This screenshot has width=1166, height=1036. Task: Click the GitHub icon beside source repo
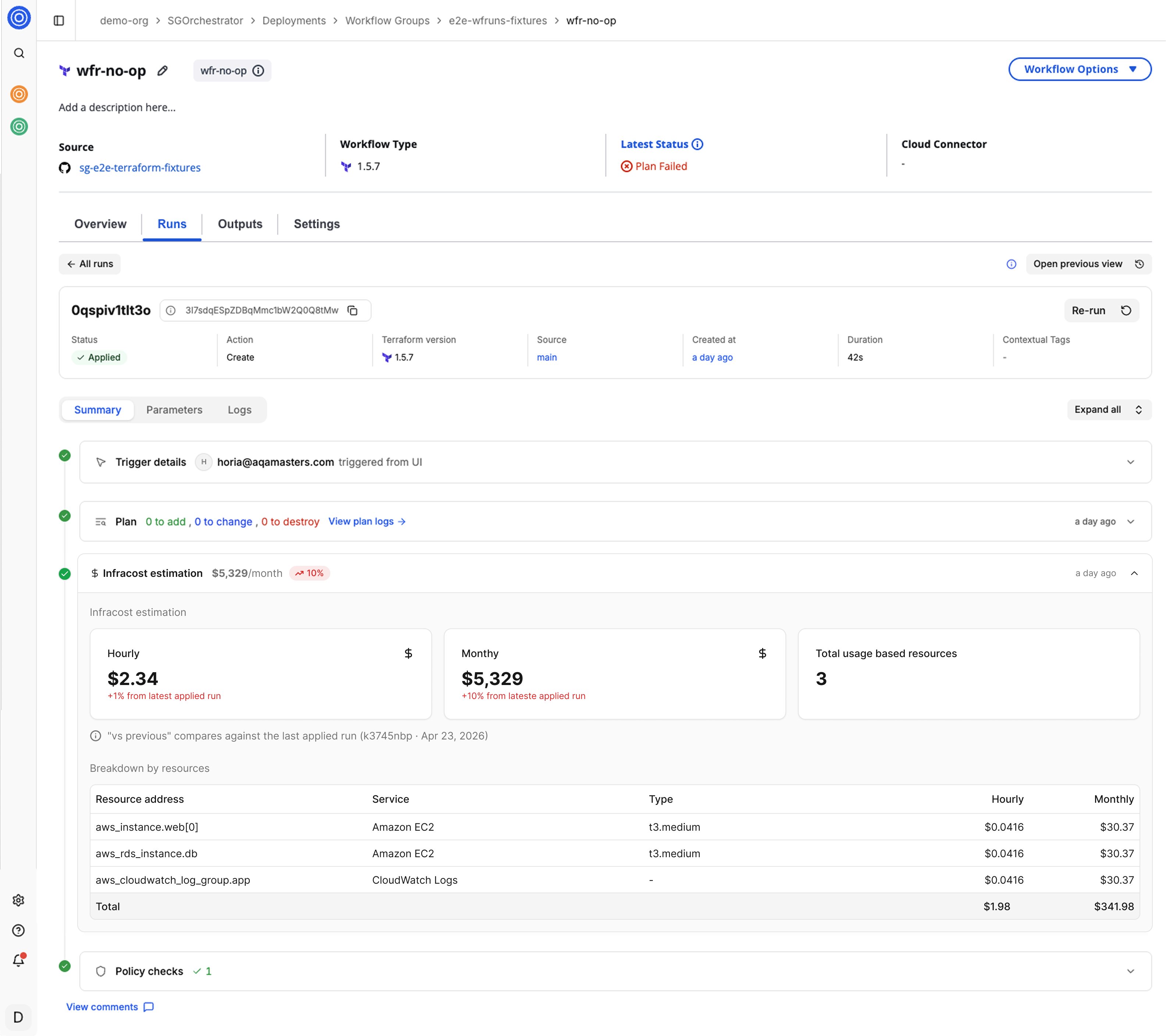tap(65, 168)
